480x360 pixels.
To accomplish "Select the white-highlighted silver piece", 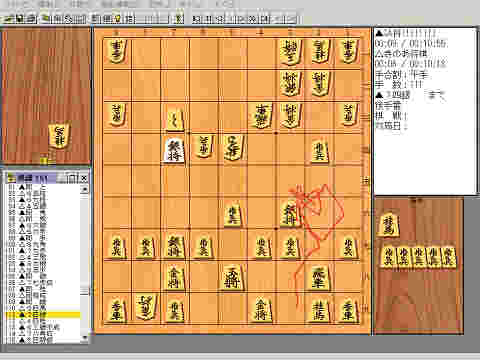I will coord(175,150).
